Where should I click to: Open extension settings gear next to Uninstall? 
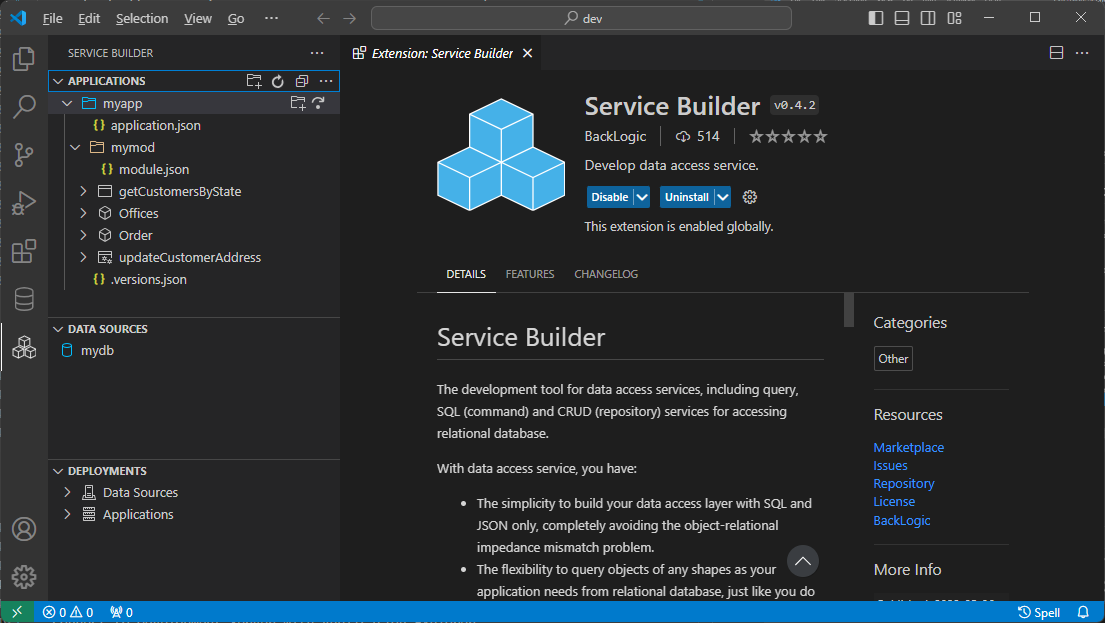(x=750, y=197)
